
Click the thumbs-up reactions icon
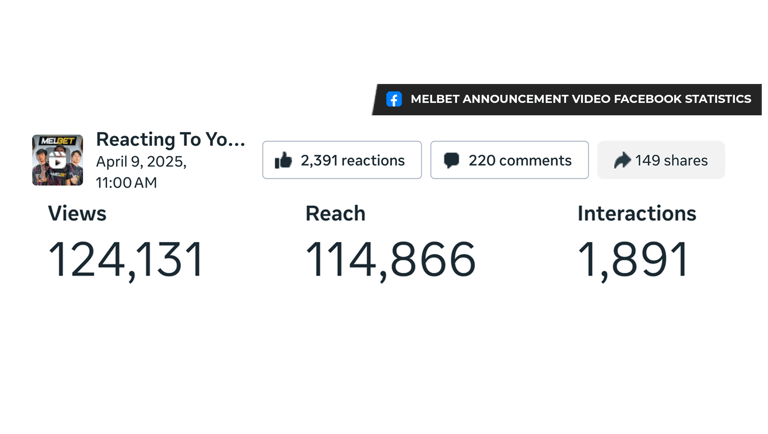tap(283, 161)
